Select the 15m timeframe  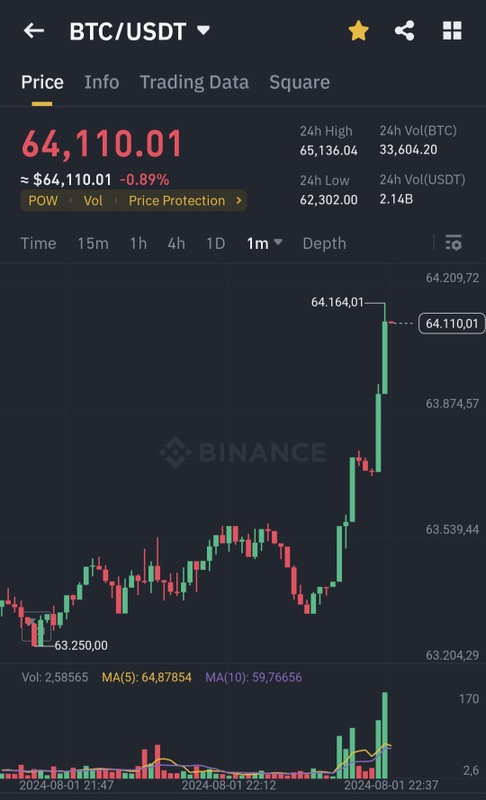(x=93, y=243)
